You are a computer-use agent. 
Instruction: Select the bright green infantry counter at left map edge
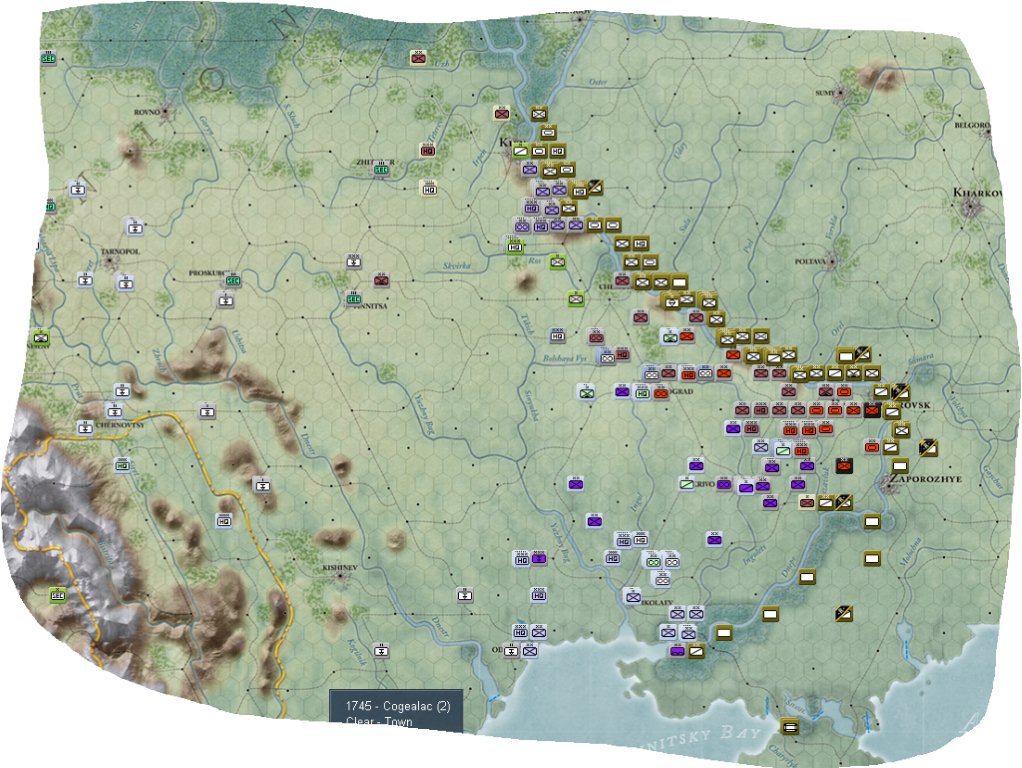(x=41, y=338)
